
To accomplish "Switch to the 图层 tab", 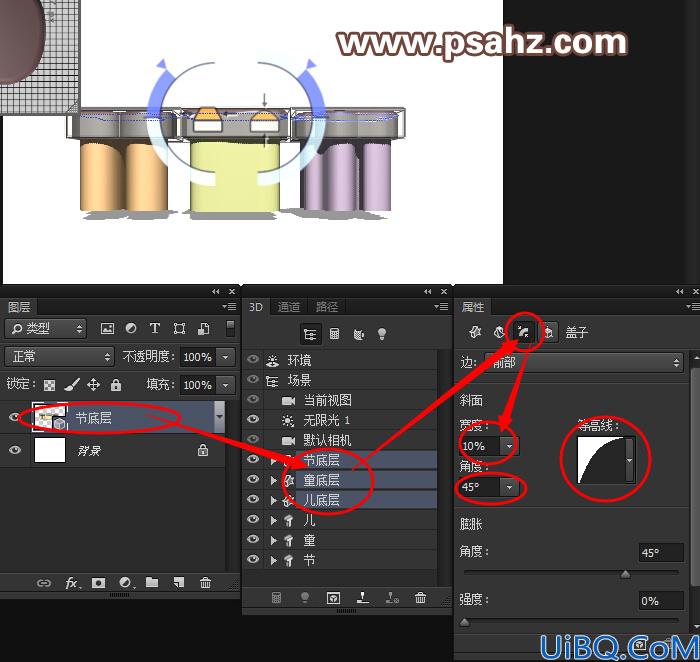I will coord(19,307).
